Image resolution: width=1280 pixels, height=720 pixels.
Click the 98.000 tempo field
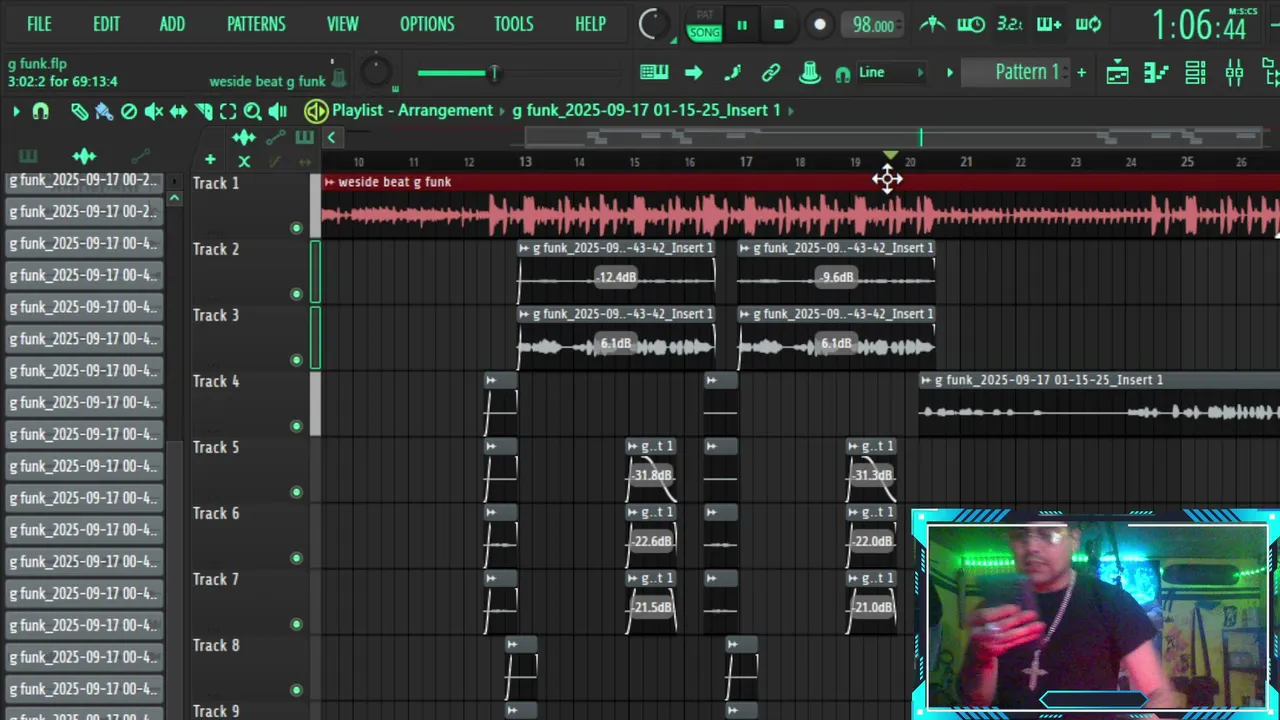(873, 26)
